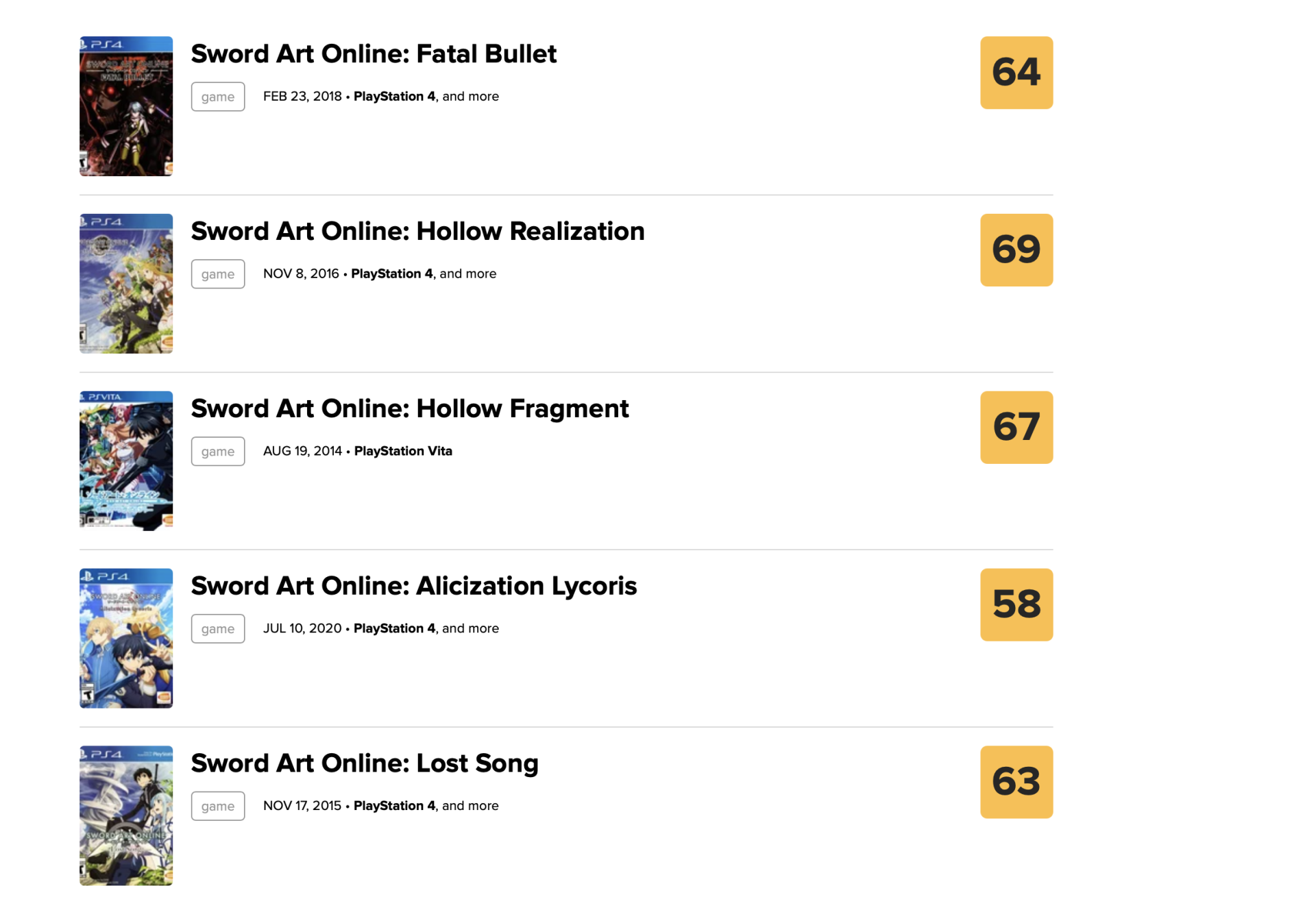Open Sword Art Online: Lost Song title
Viewport: 1316px width, 897px height.
click(x=364, y=763)
